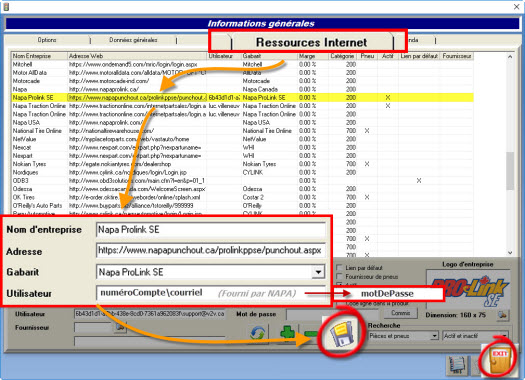
Task: Select the Ressources Internet tab
Action: click(x=311, y=43)
